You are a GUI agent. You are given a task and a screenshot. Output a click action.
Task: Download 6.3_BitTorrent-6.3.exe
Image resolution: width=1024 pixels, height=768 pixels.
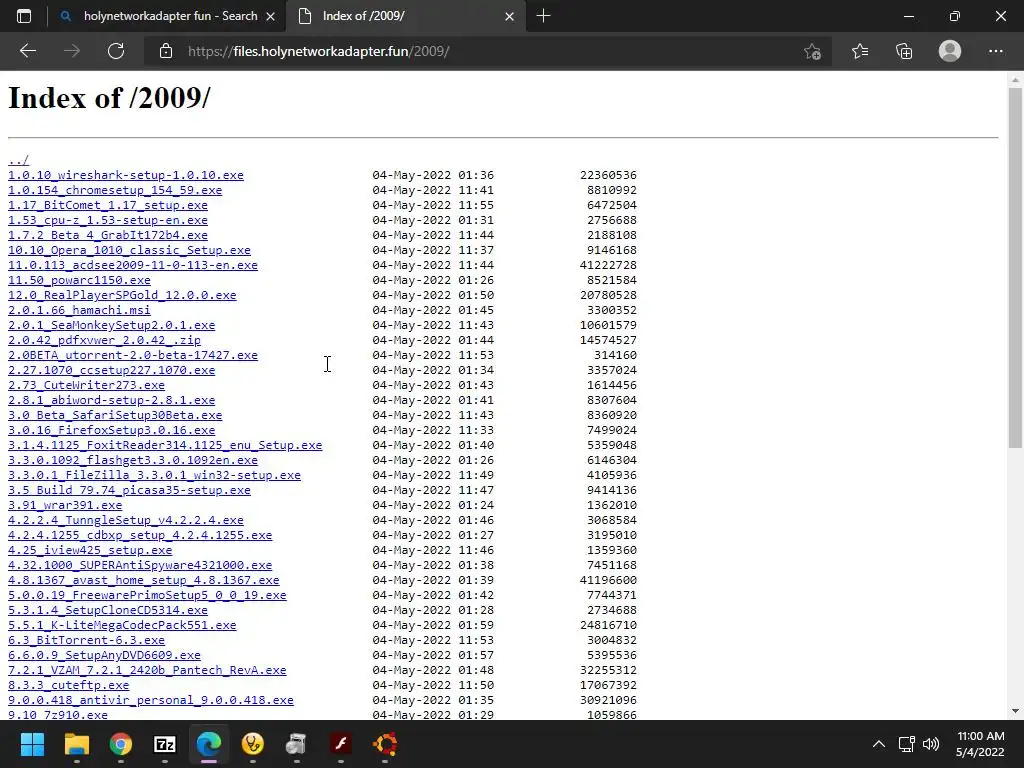click(86, 641)
